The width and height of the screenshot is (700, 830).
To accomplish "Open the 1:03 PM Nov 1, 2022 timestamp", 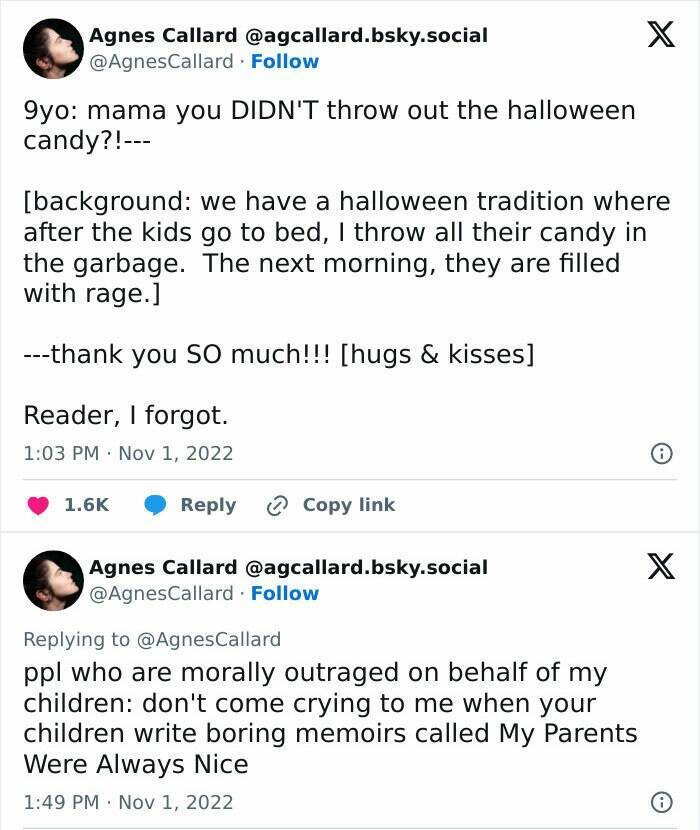I will pyautogui.click(x=128, y=453).
